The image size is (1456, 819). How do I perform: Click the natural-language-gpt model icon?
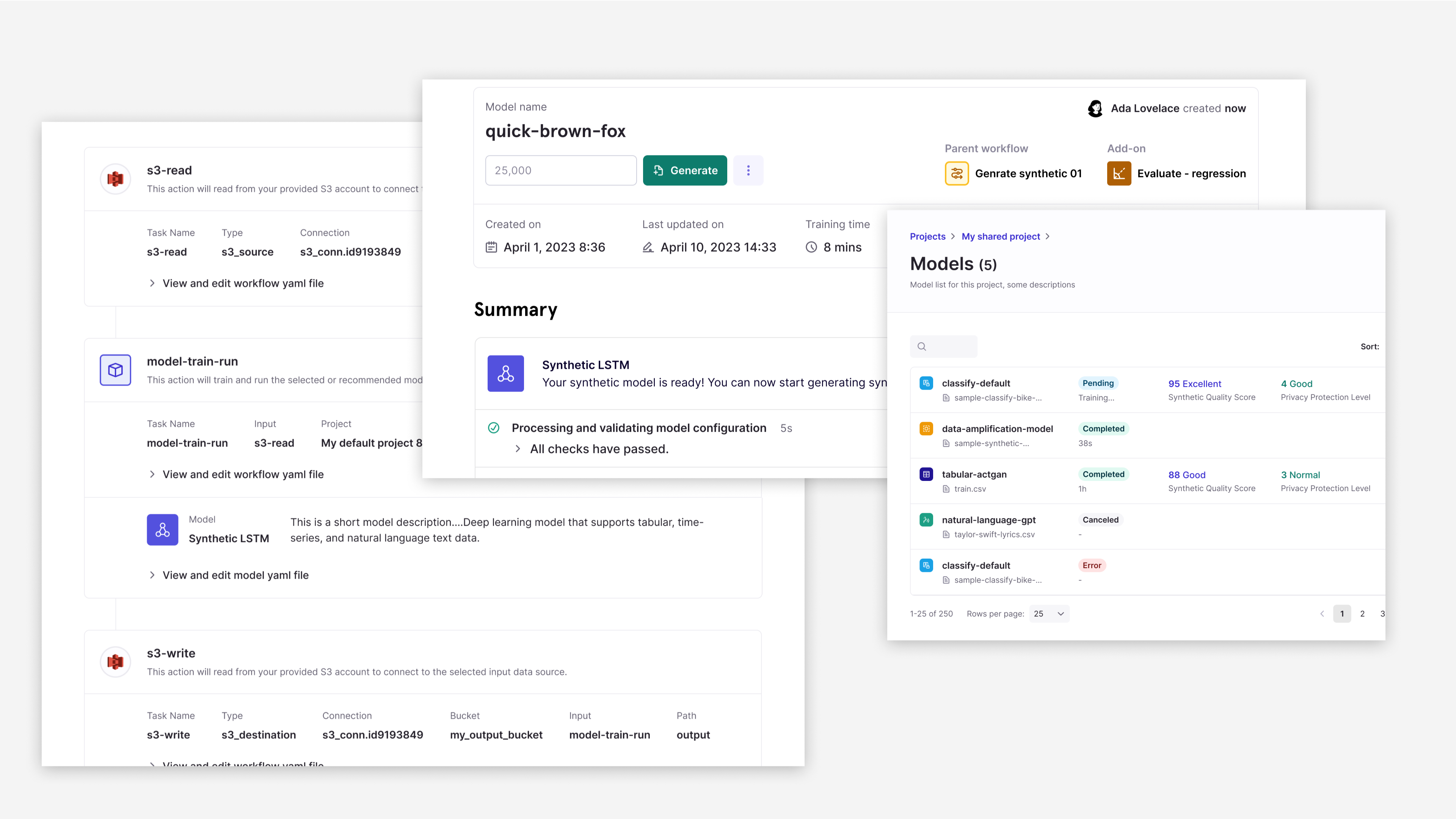coord(926,520)
